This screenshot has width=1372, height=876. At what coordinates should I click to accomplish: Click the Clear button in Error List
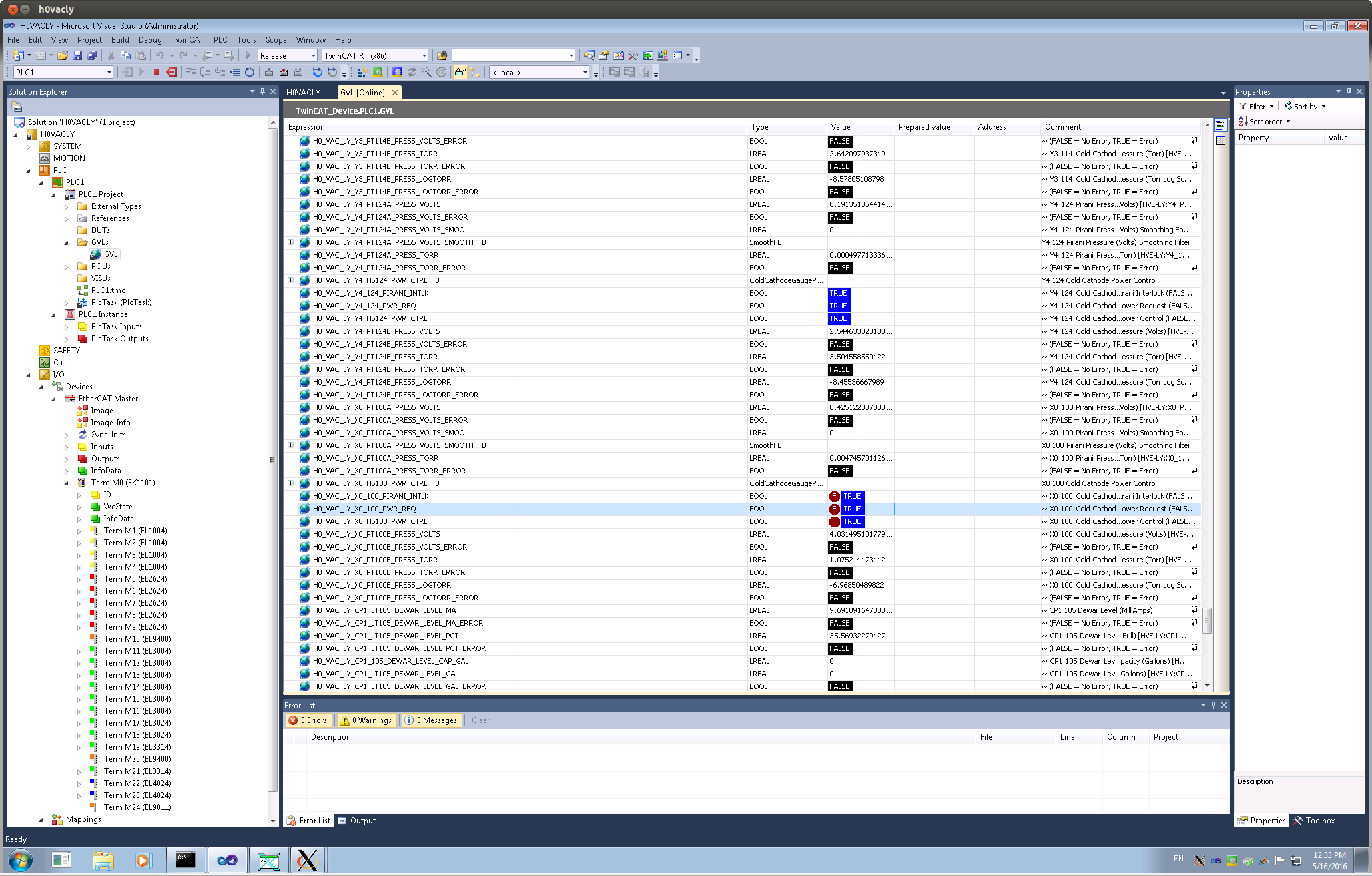[480, 720]
